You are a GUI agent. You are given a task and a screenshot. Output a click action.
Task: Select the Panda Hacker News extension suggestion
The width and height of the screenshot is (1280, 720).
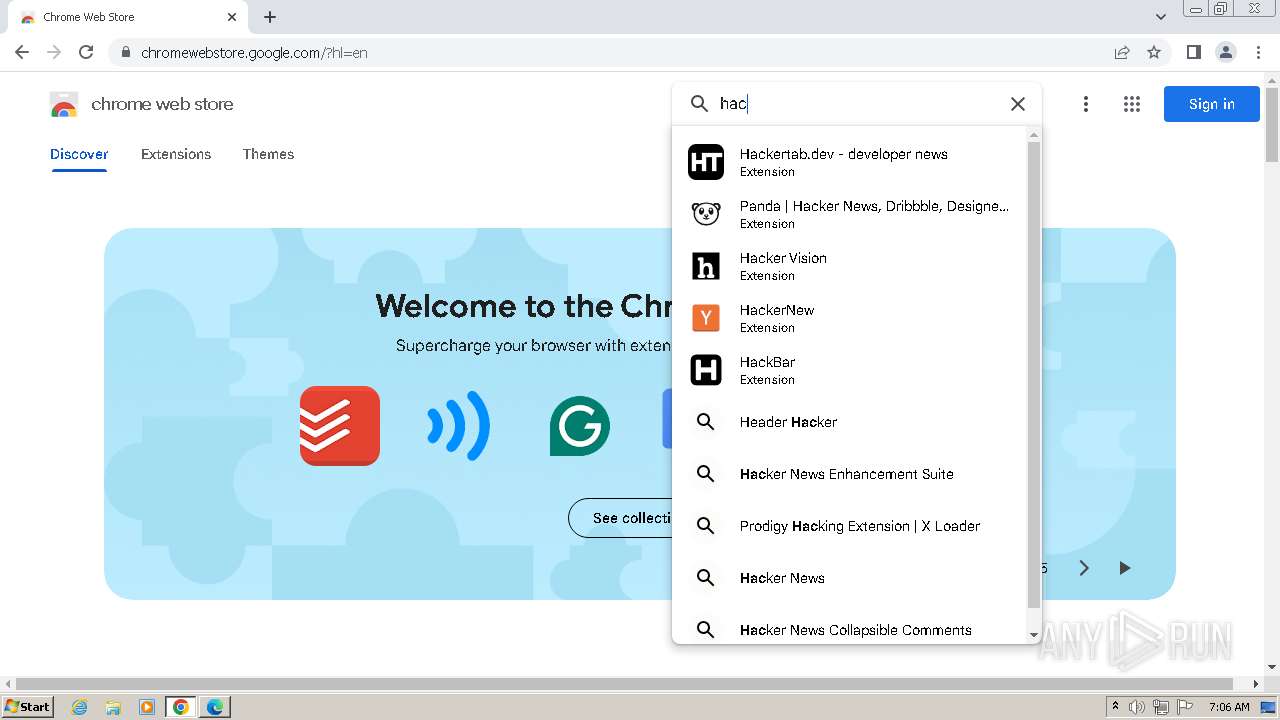click(x=850, y=214)
